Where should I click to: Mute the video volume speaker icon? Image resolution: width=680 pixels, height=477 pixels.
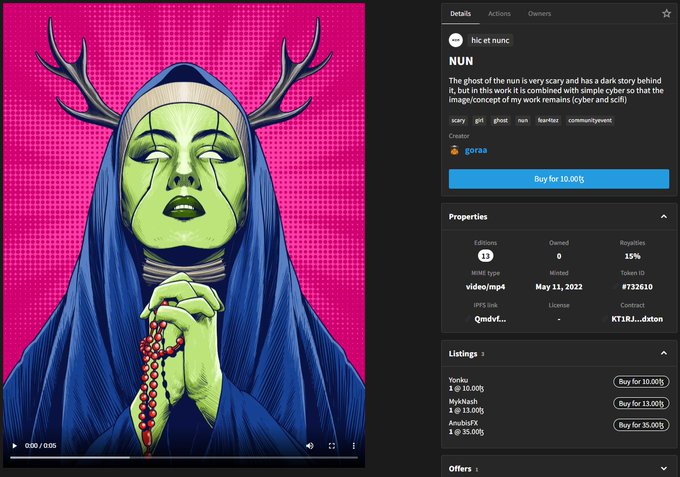(x=310, y=446)
